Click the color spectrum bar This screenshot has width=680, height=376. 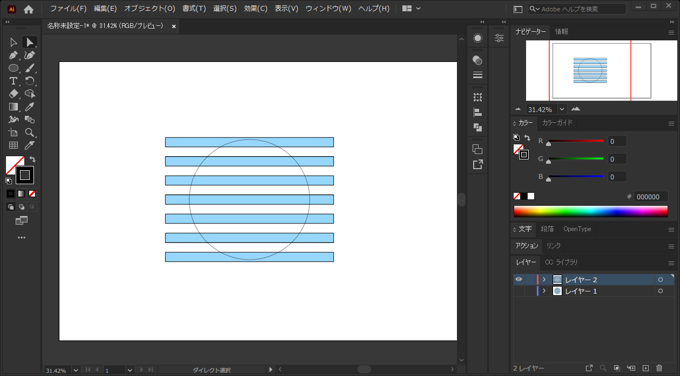[x=591, y=211]
